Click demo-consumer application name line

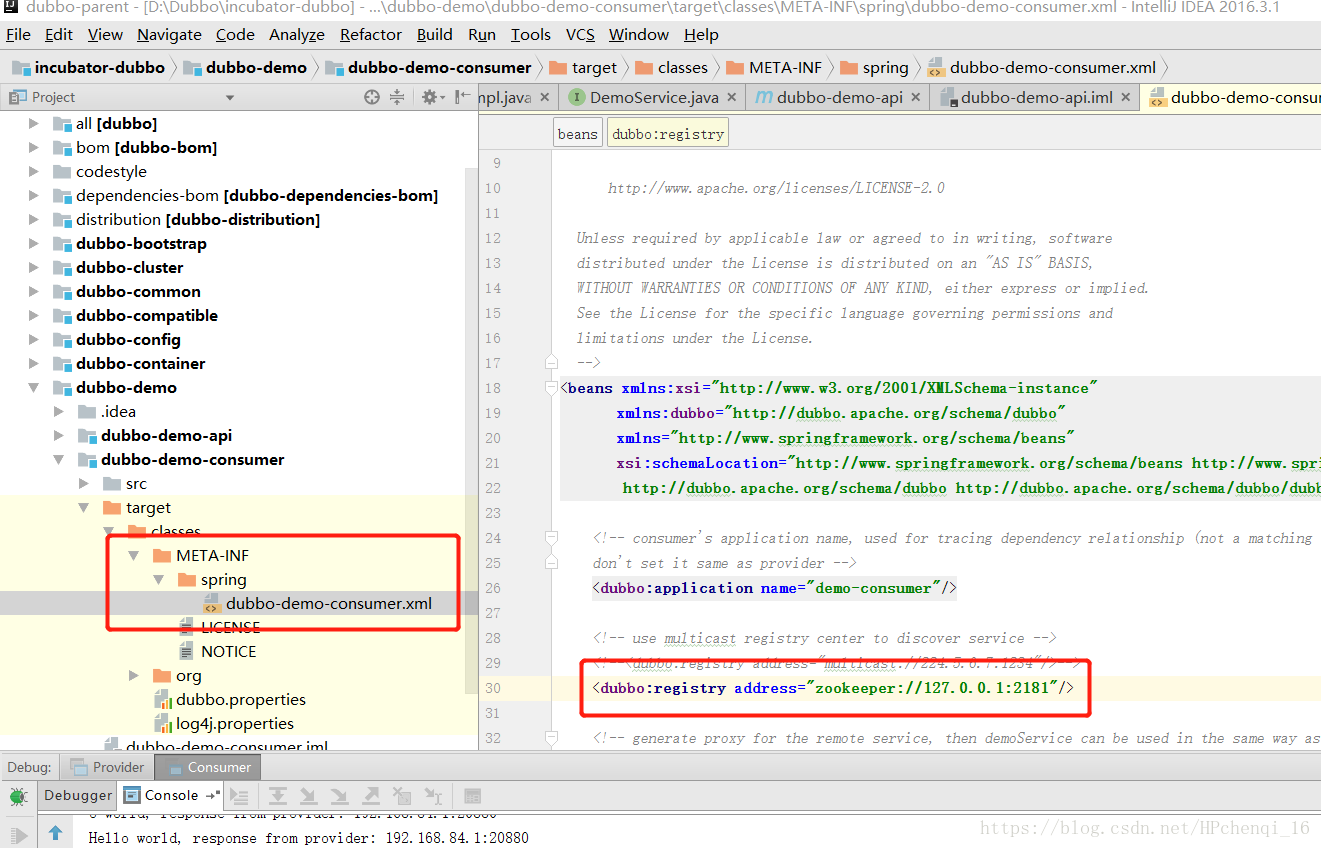774,588
